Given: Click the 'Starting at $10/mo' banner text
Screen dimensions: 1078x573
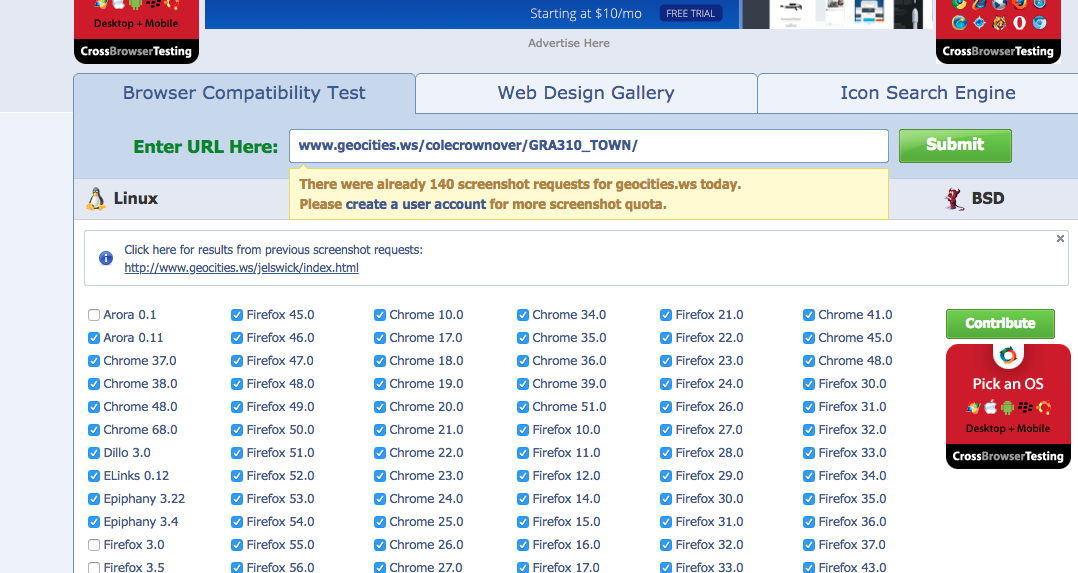Looking at the screenshot, I should point(586,14).
